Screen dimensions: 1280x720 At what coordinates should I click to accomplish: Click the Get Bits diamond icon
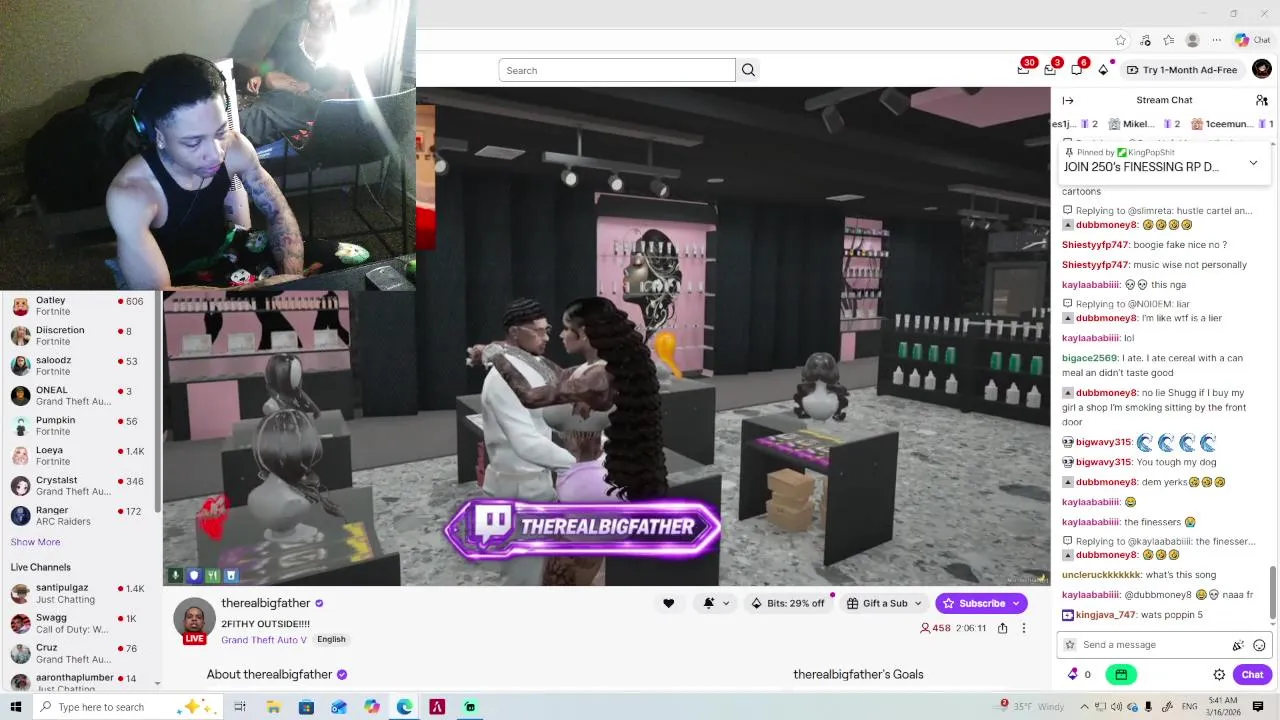click(x=1103, y=70)
